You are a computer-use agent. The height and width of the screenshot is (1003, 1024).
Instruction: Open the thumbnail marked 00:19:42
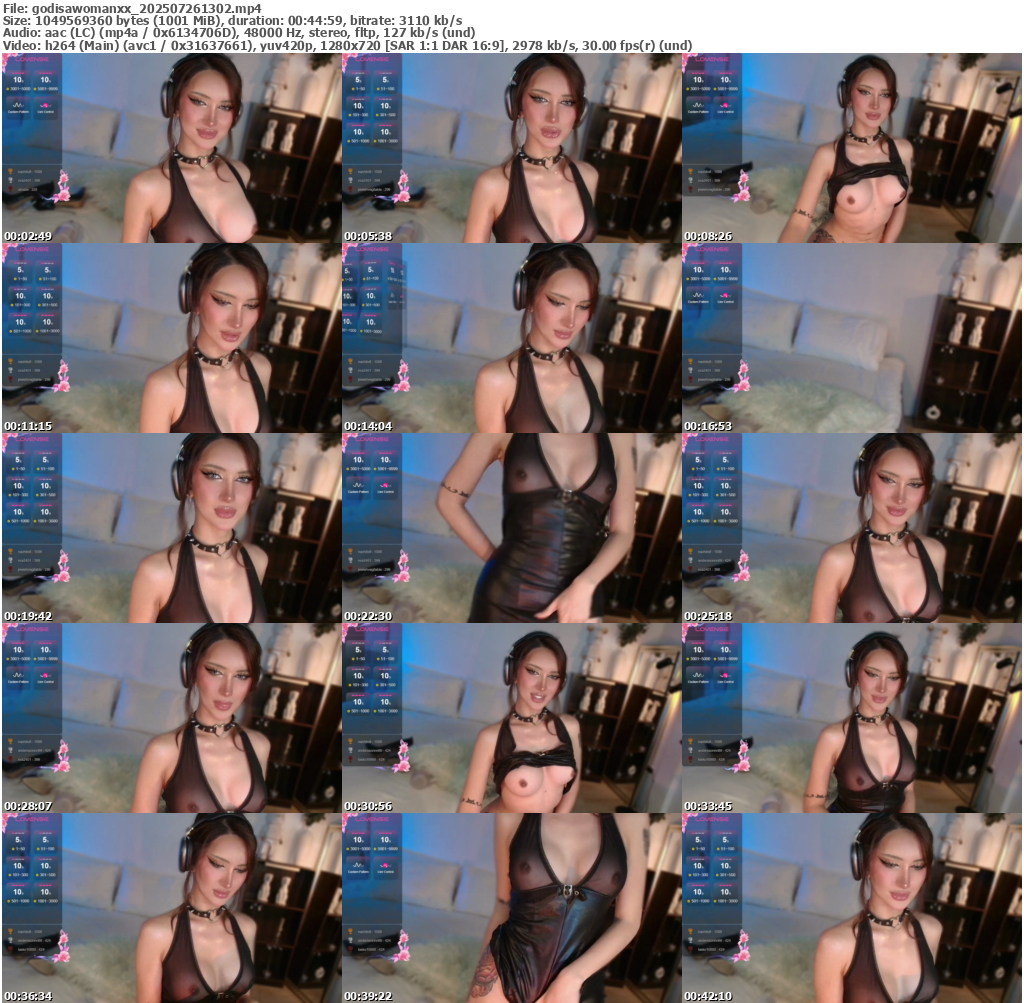point(171,528)
